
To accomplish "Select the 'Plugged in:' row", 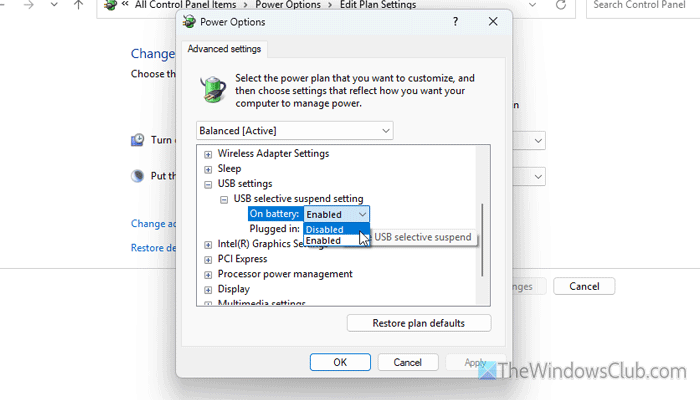I will pos(275,229).
